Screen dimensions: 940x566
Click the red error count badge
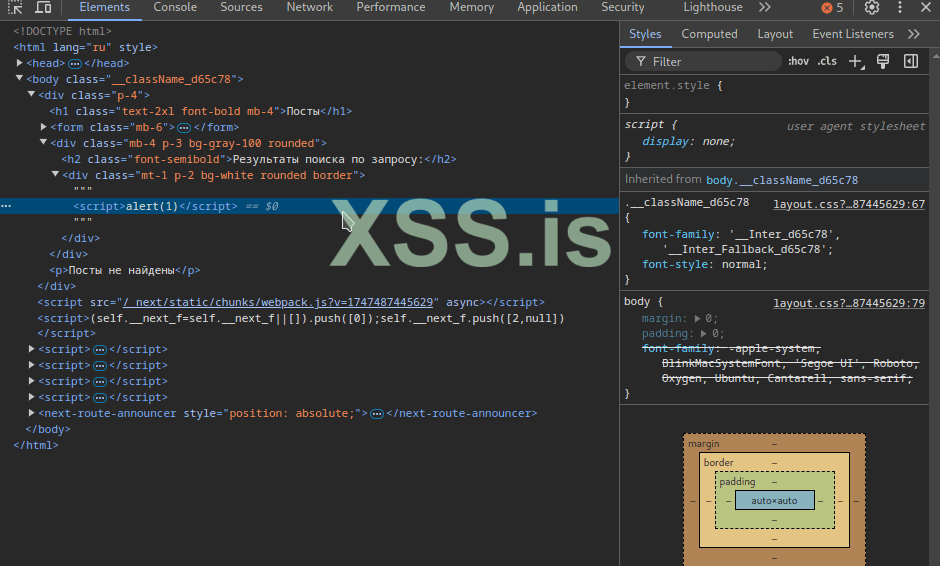[832, 8]
